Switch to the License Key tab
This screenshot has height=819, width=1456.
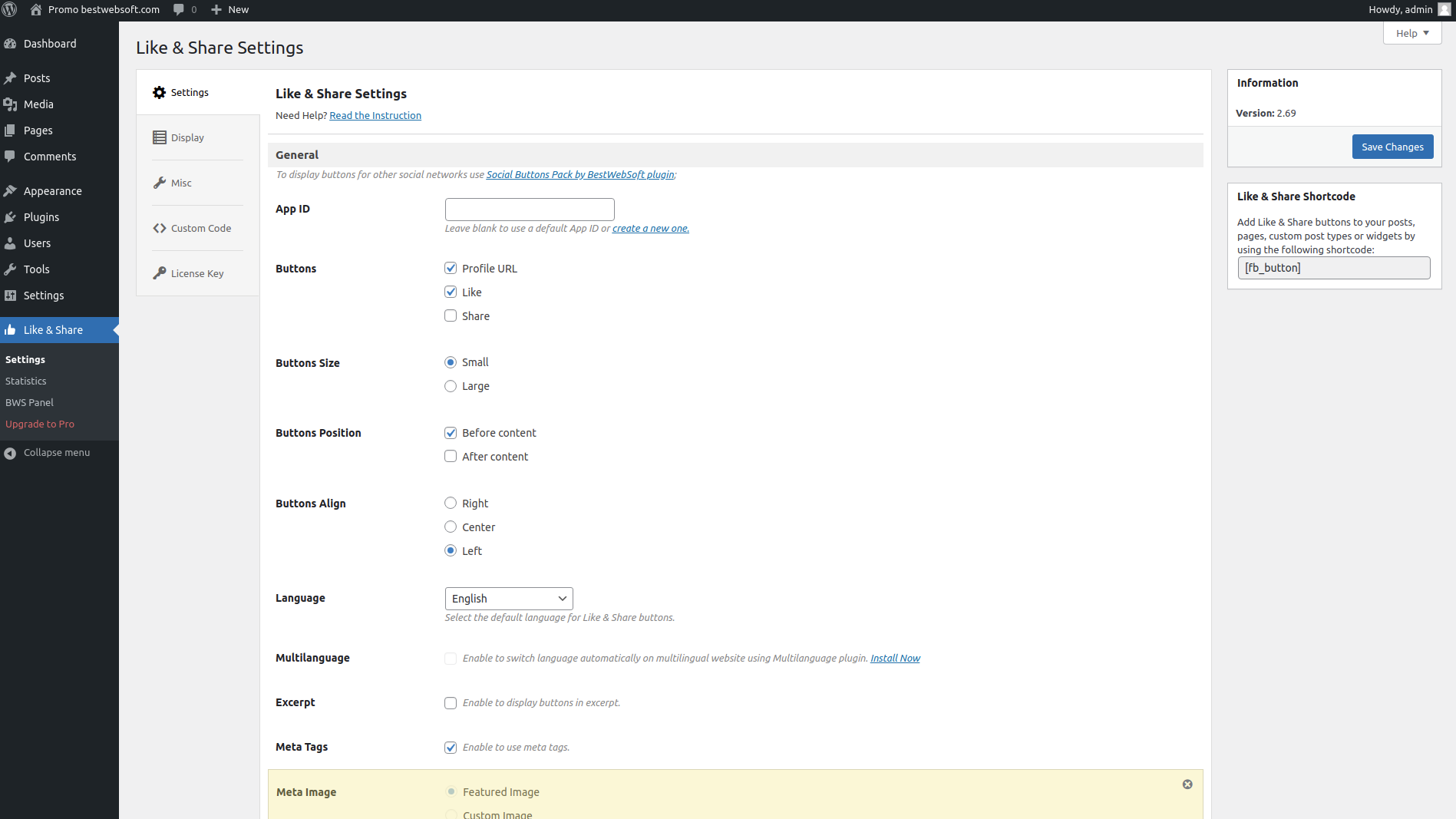(x=197, y=274)
